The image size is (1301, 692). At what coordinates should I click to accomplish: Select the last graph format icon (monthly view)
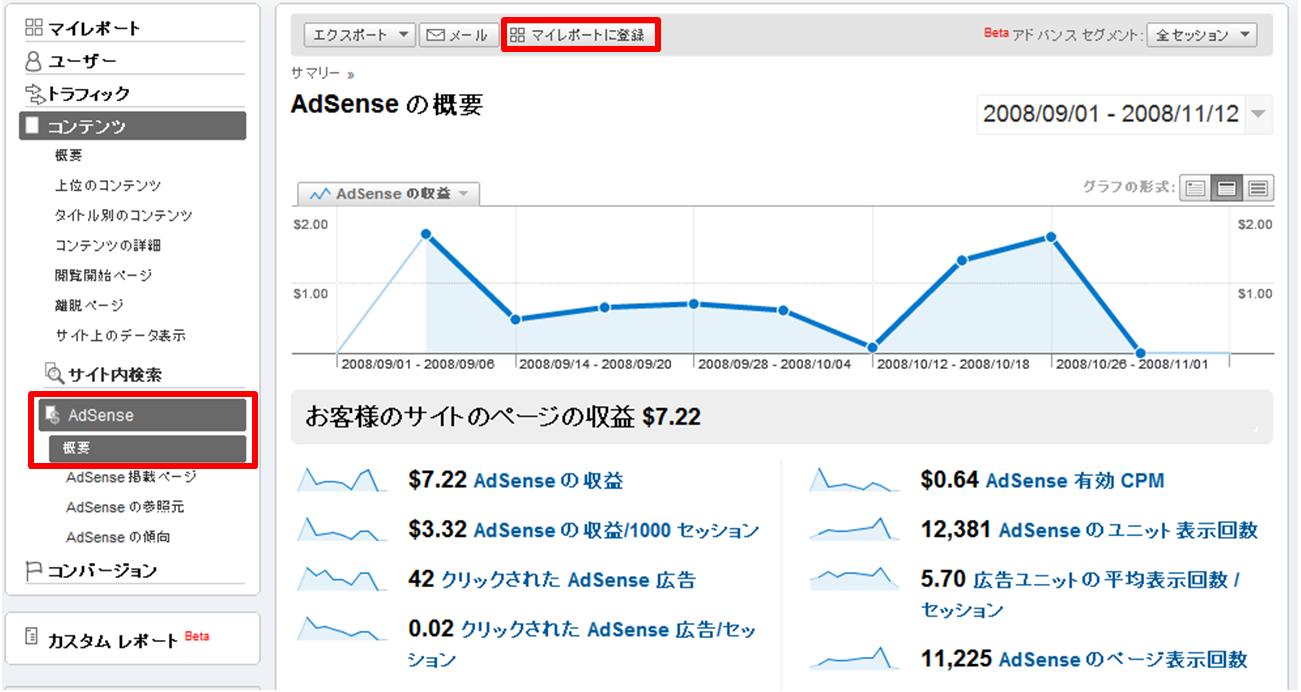click(x=1258, y=188)
